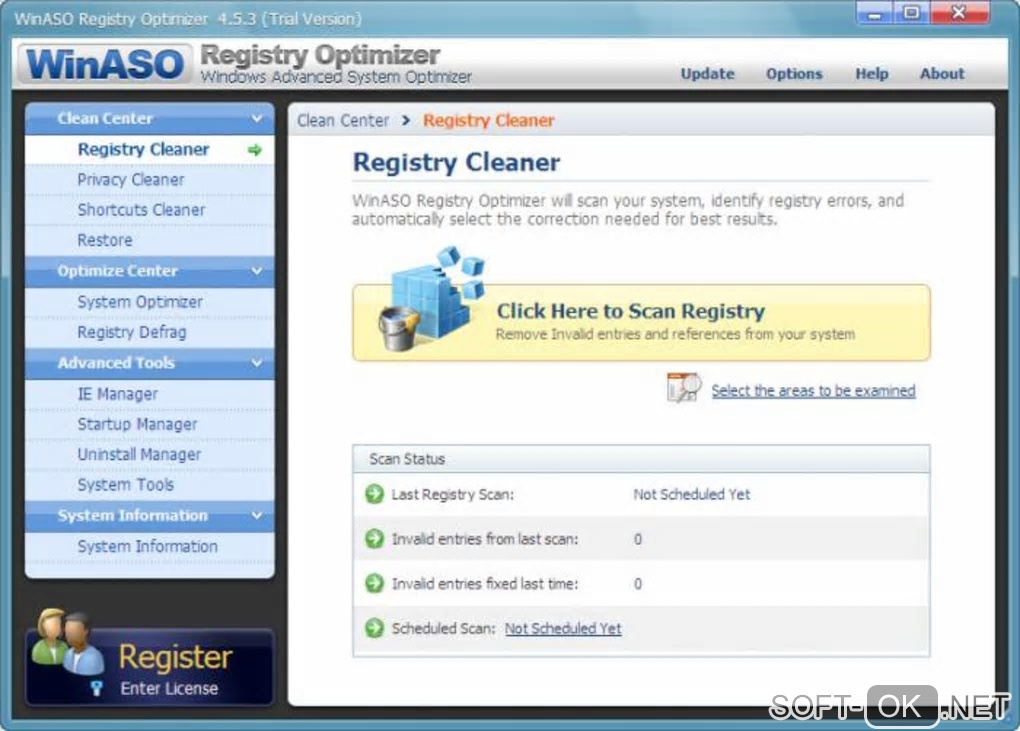Screen dimensions: 1020x731
Task: Collapse the Clean Center section
Action: [x=257, y=118]
